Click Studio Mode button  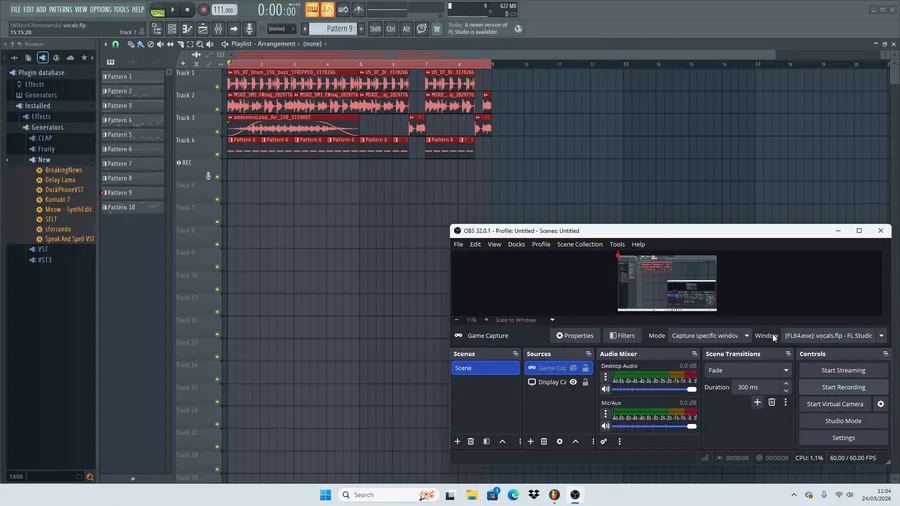[x=843, y=421]
